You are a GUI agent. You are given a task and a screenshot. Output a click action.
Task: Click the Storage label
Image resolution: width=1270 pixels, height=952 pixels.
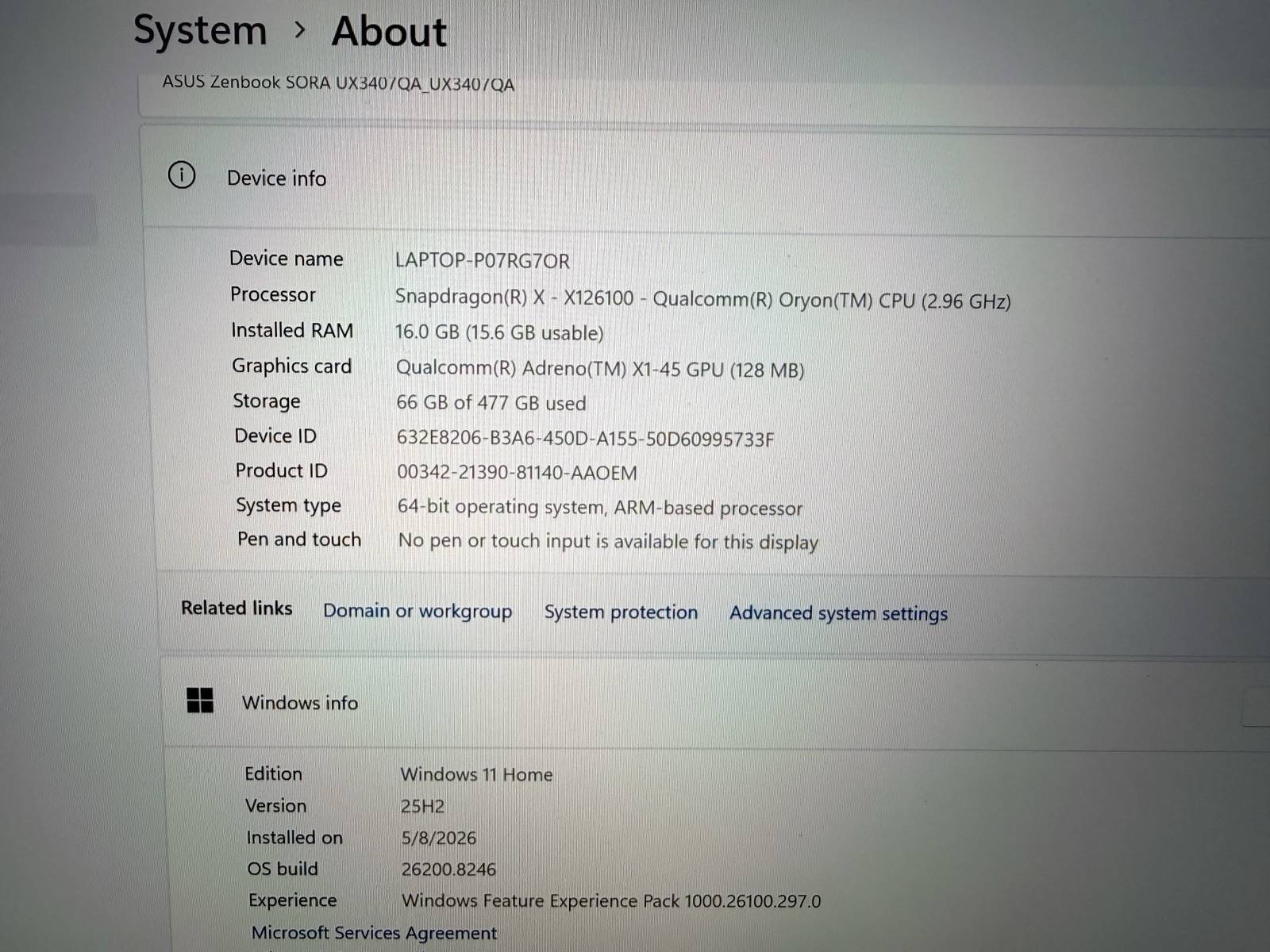267,401
